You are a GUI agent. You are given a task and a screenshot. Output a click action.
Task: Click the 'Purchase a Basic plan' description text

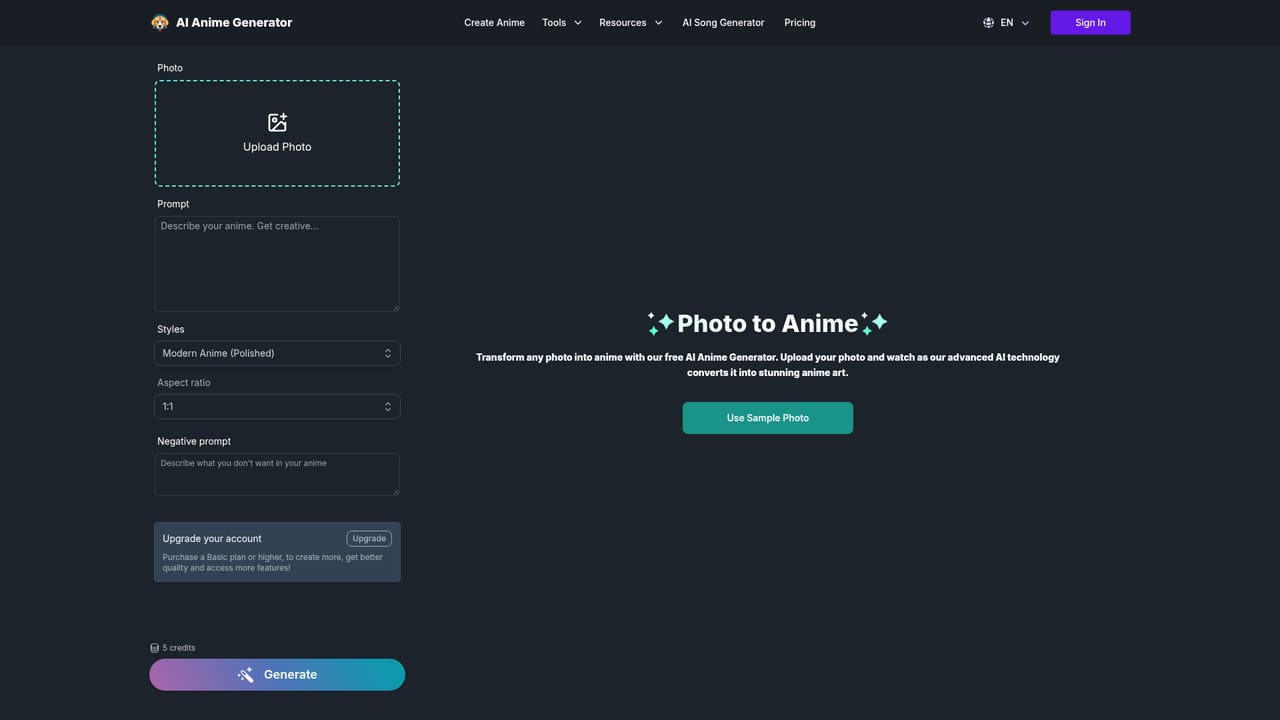(273, 562)
